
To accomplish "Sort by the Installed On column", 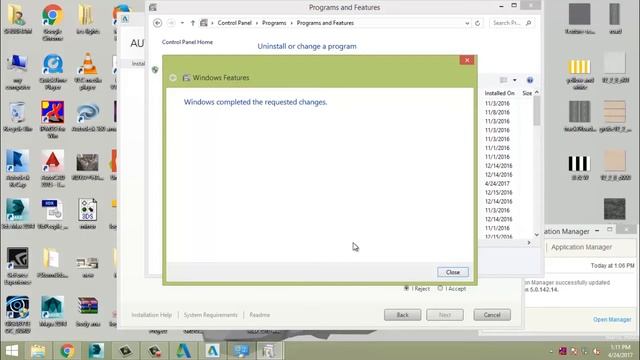I will [x=500, y=93].
